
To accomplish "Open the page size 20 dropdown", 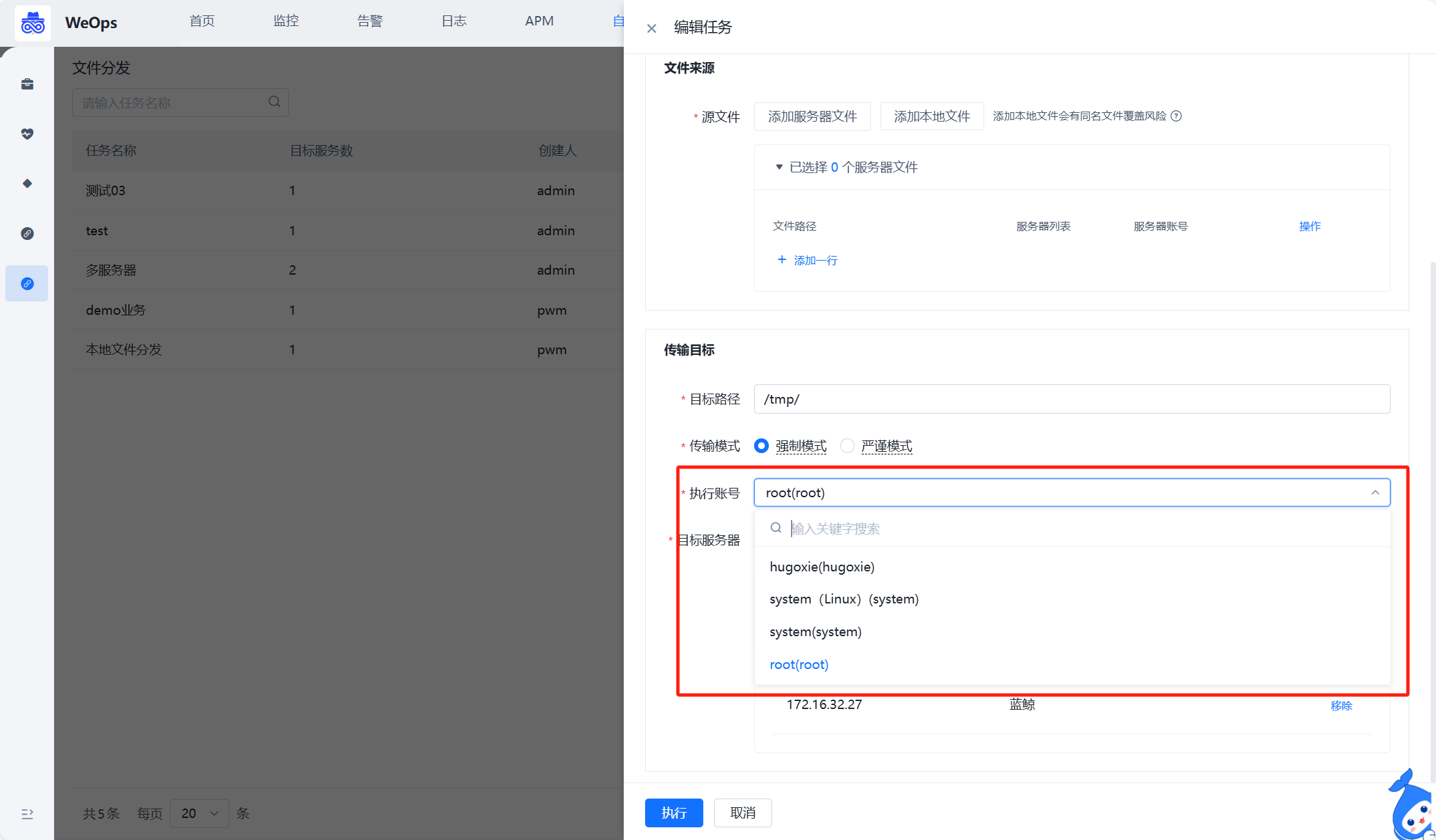I will 199,813.
